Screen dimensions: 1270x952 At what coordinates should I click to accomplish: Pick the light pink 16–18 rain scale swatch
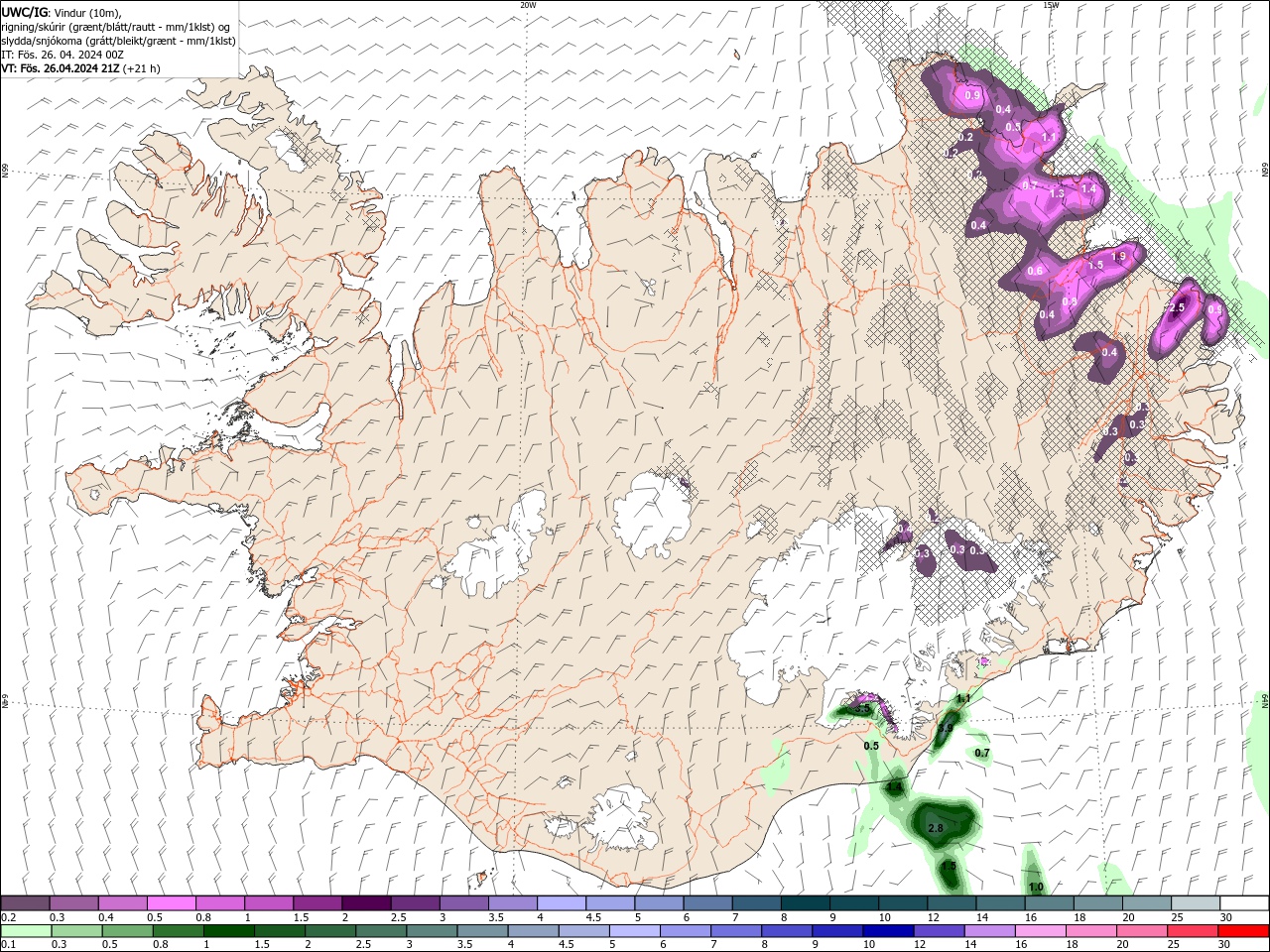click(x=1039, y=931)
